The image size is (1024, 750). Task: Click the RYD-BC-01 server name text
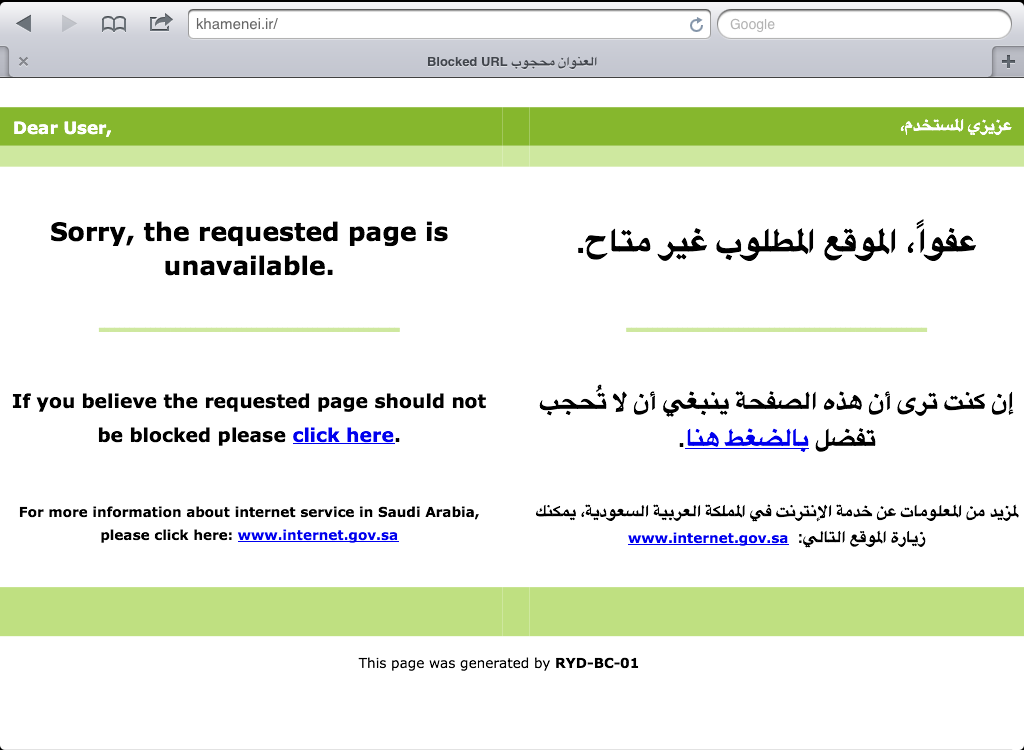tap(596, 663)
